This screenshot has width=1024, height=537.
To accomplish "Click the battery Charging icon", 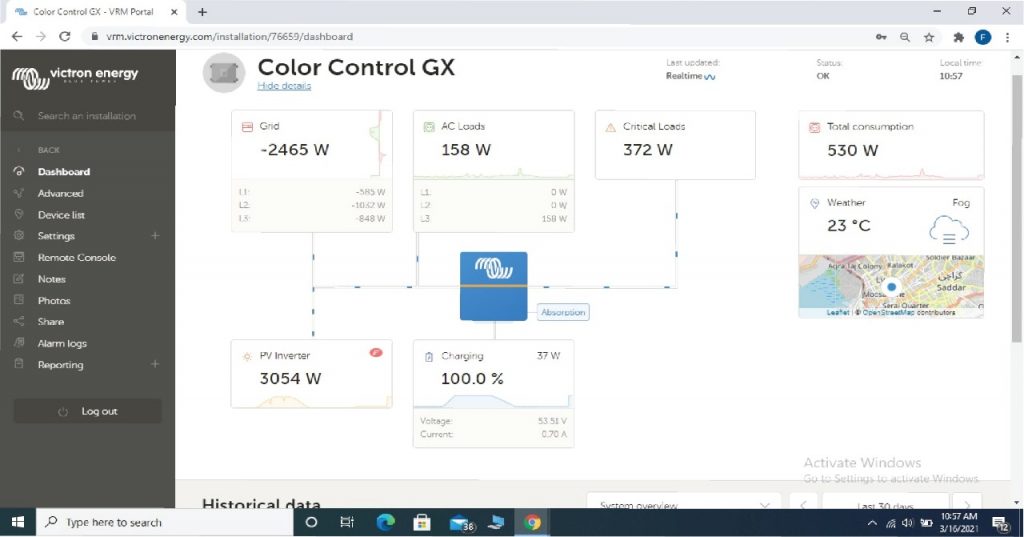I will (x=429, y=357).
